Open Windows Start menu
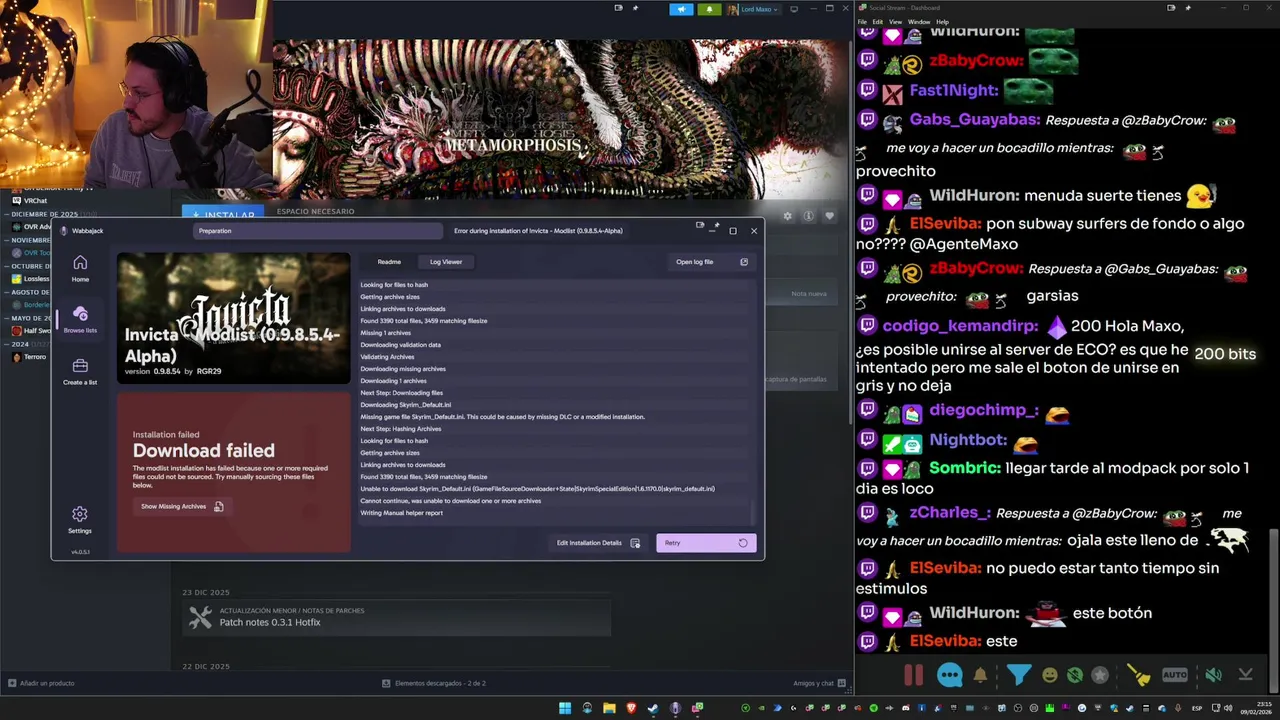The width and height of the screenshot is (1280, 720). coord(565,709)
